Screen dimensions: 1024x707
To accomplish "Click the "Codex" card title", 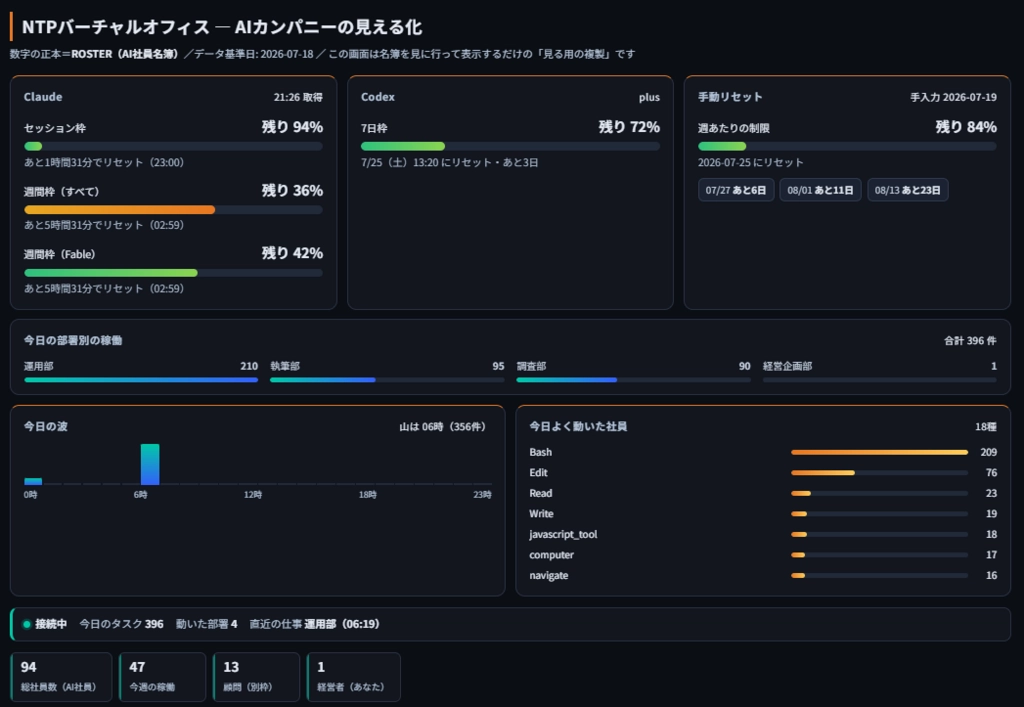I will point(377,97).
